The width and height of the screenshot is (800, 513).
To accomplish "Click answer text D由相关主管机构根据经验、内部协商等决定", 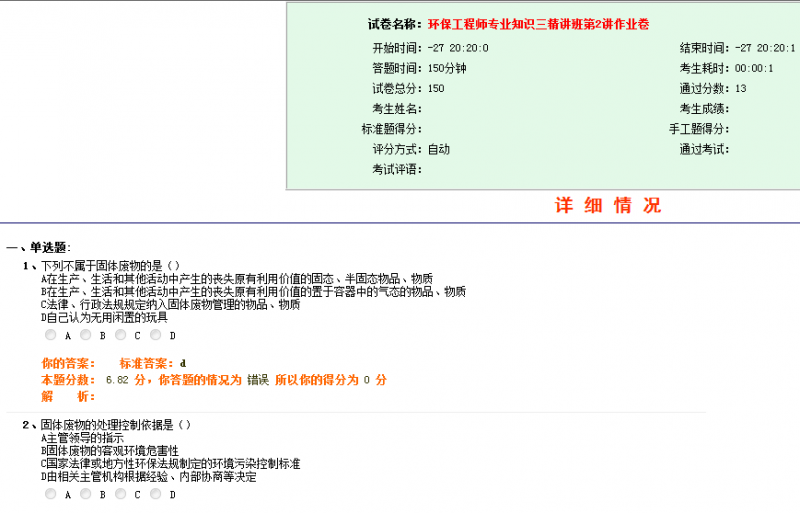I will 148,477.
